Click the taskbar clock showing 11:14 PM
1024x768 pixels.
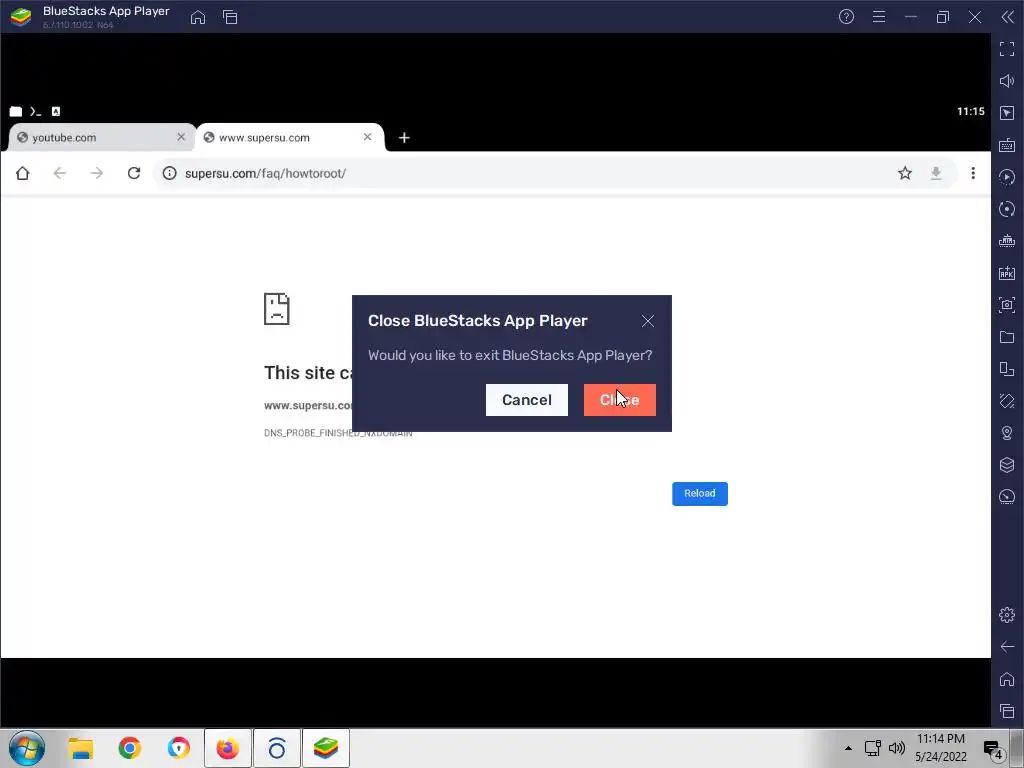pos(940,739)
